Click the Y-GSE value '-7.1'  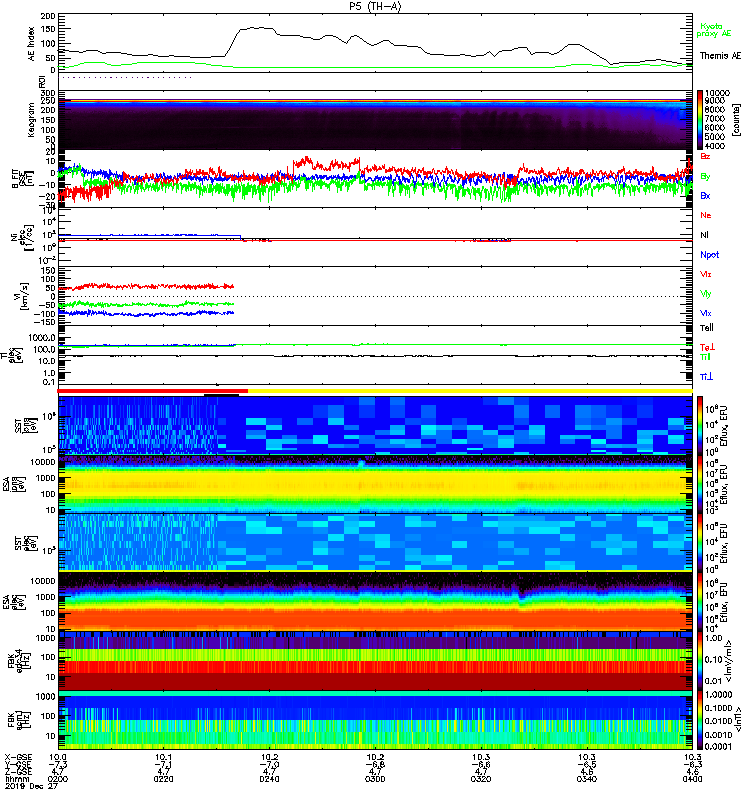[164, 764]
